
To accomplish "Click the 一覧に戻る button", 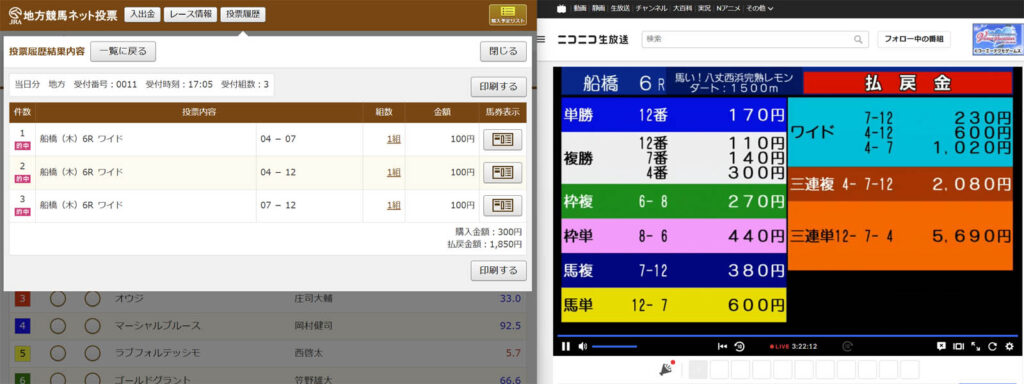I will (x=123, y=51).
